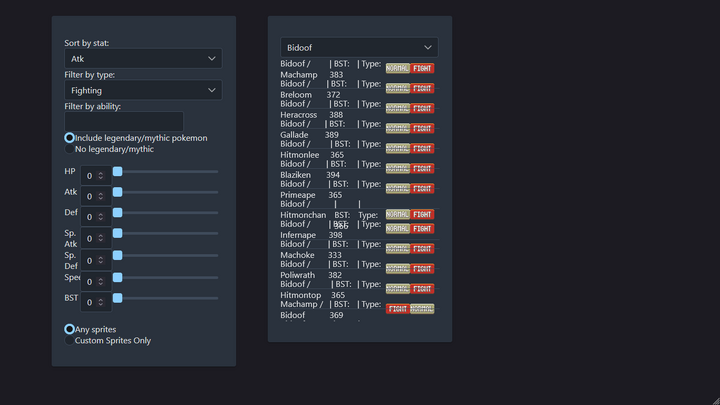
Task: Click the Atk slider handle
Action: click(x=118, y=192)
